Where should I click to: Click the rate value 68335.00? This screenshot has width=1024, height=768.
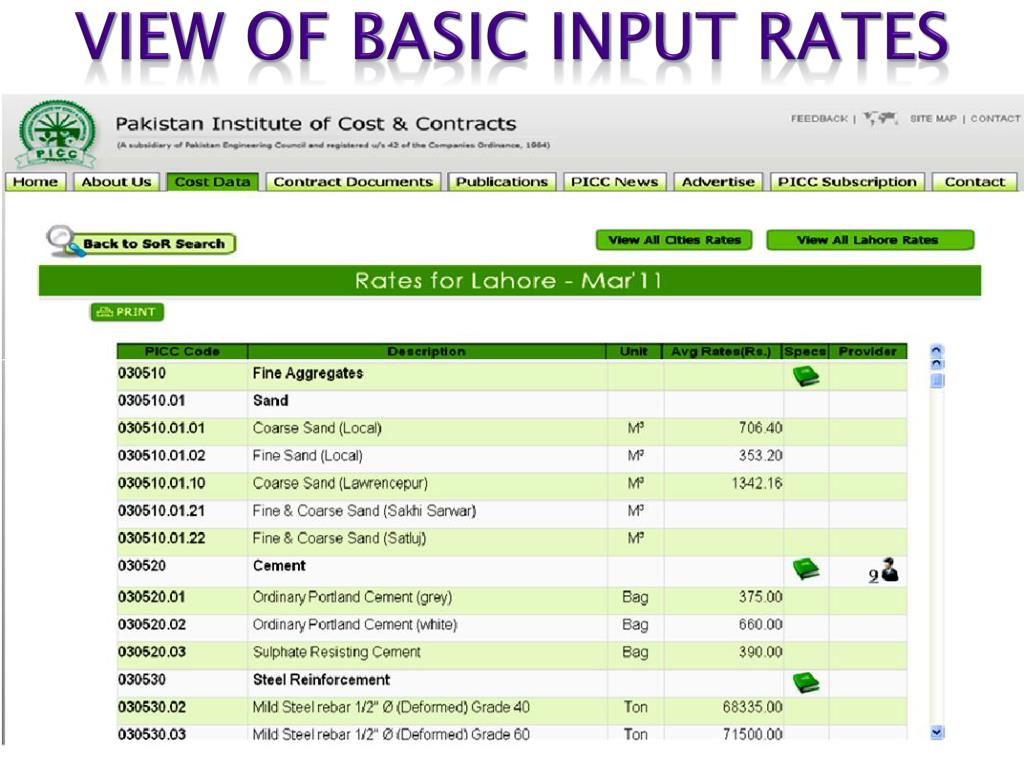[752, 707]
